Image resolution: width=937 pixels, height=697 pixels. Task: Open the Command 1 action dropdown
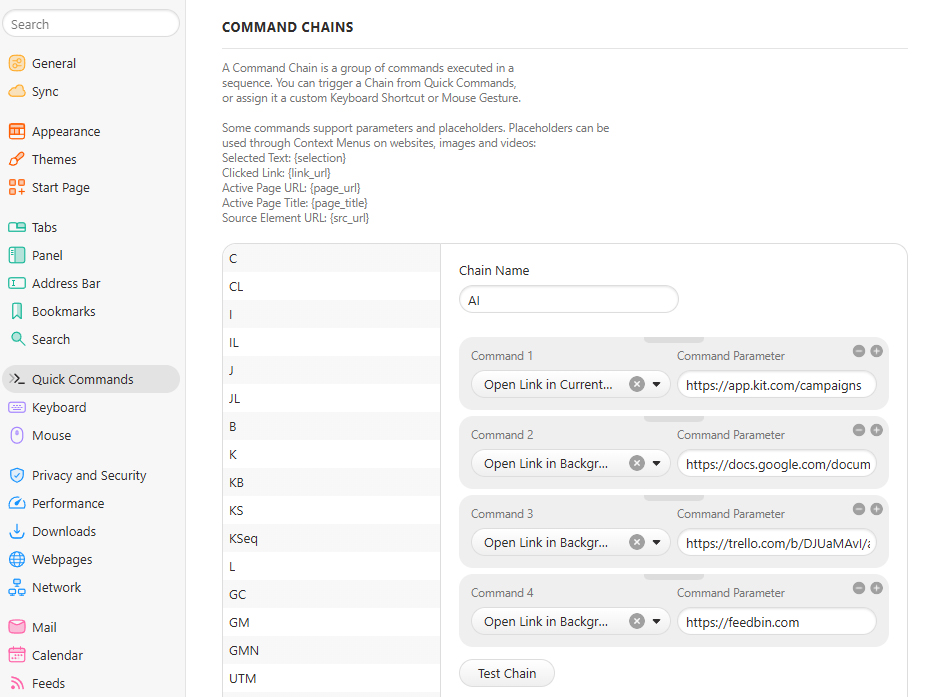[x=657, y=384]
